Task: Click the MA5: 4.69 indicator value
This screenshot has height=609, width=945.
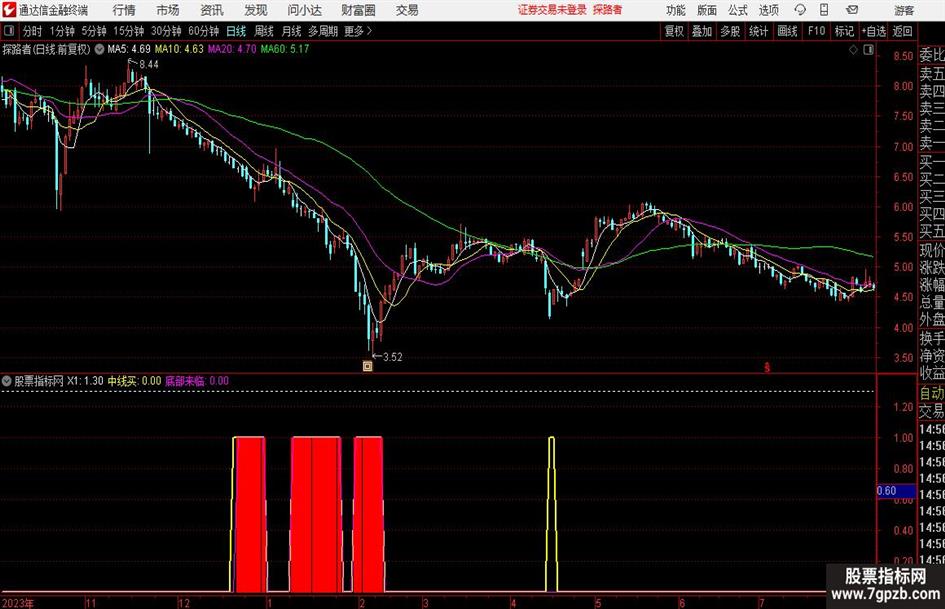Action: [x=129, y=49]
